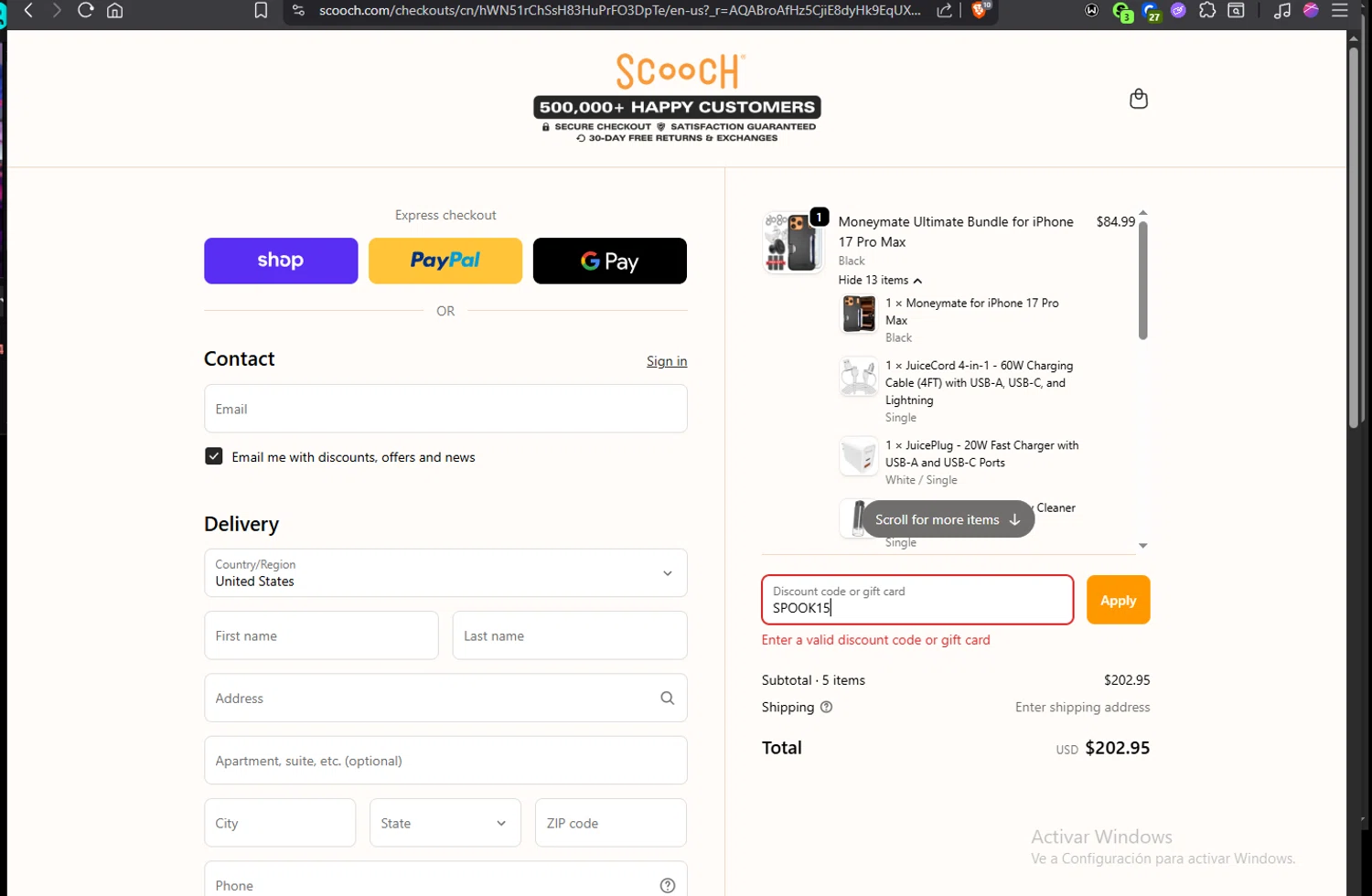Open the Country/Region dropdown
This screenshot has width=1372, height=896.
pos(445,572)
